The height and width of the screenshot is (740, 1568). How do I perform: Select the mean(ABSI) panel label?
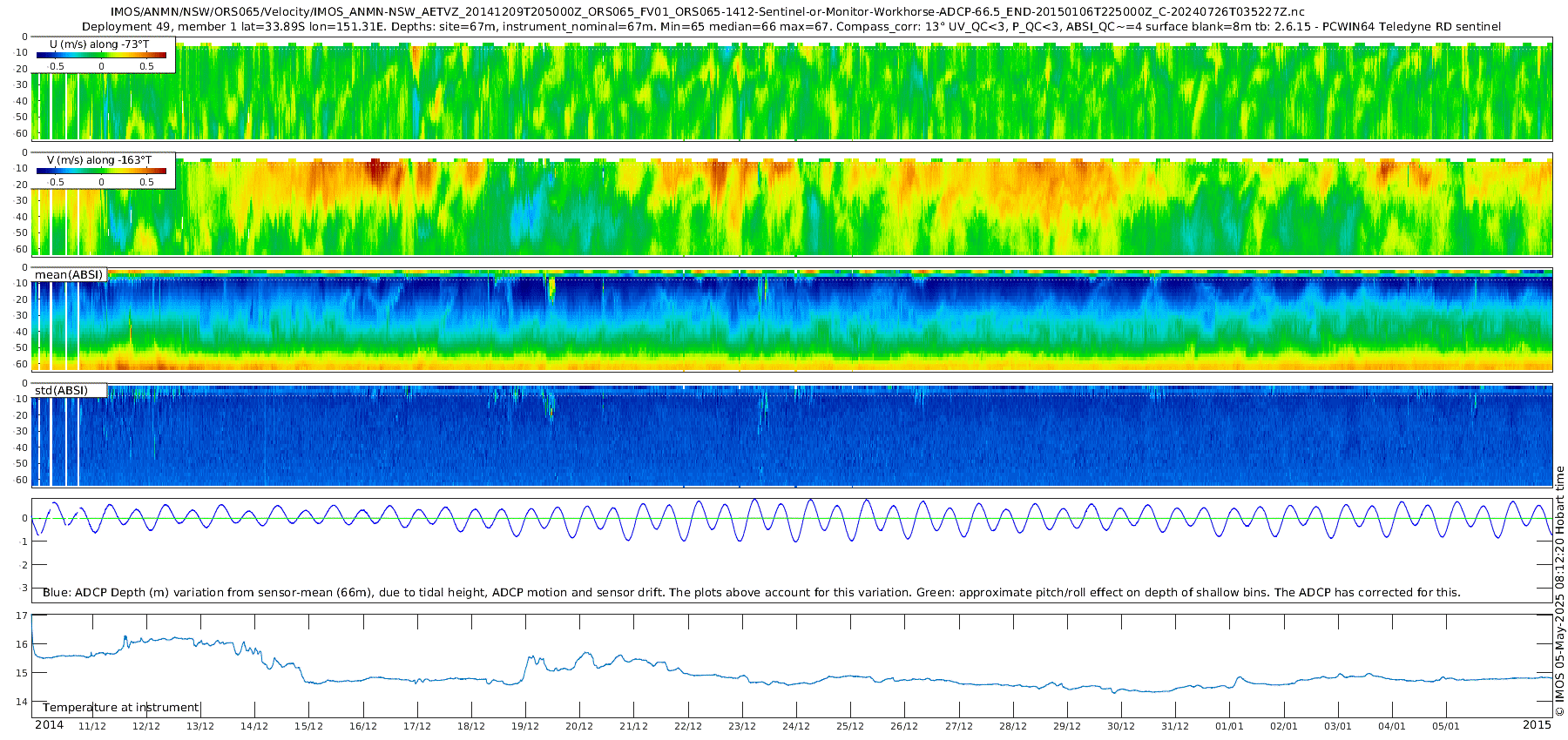coord(69,275)
